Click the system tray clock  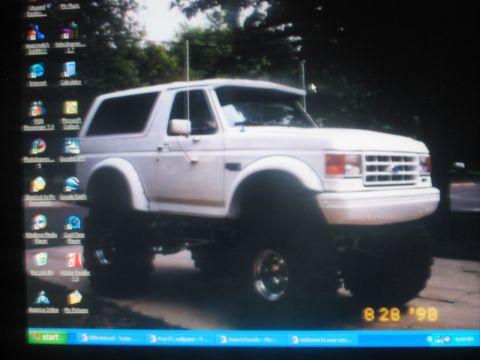coord(464,339)
